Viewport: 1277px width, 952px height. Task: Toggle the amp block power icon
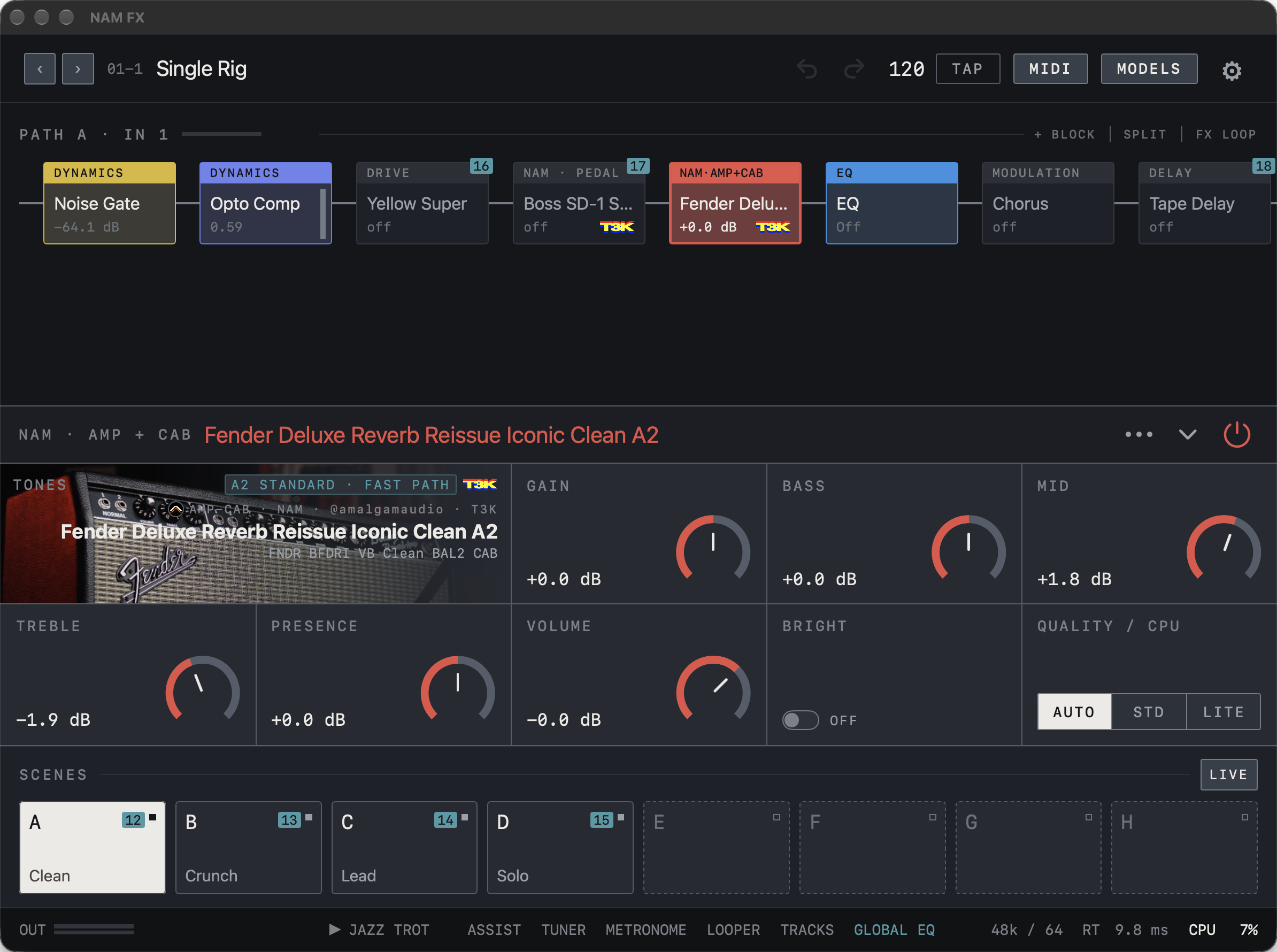(x=1237, y=434)
